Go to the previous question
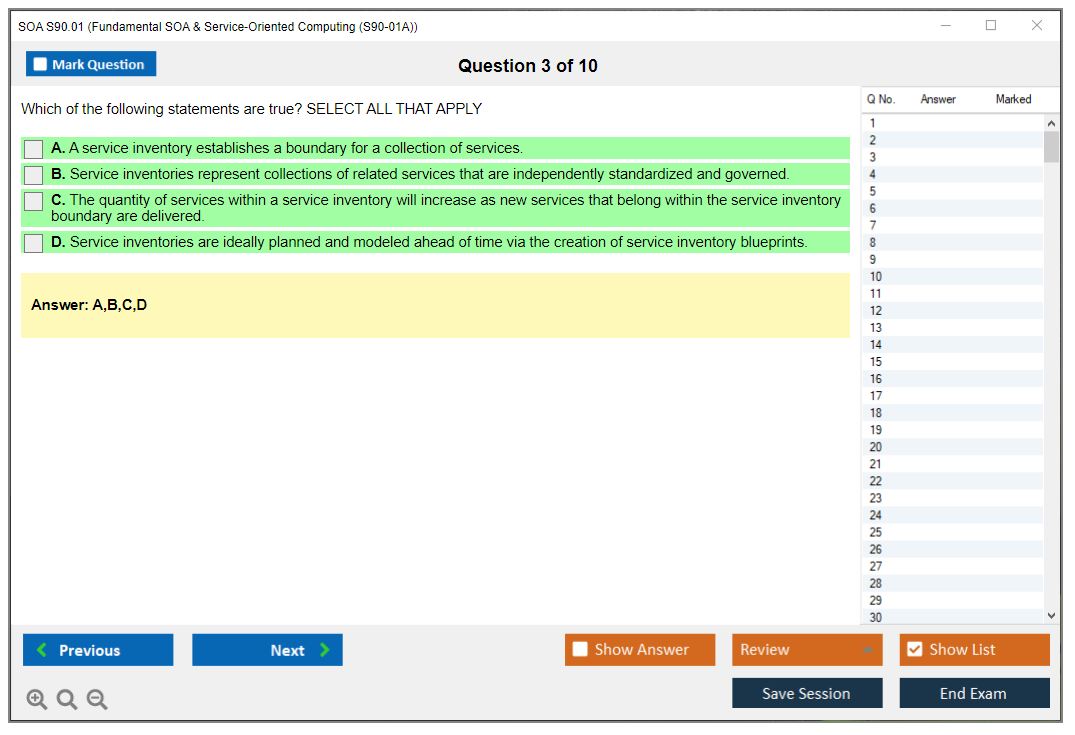This screenshot has height=735, width=1075. point(98,650)
